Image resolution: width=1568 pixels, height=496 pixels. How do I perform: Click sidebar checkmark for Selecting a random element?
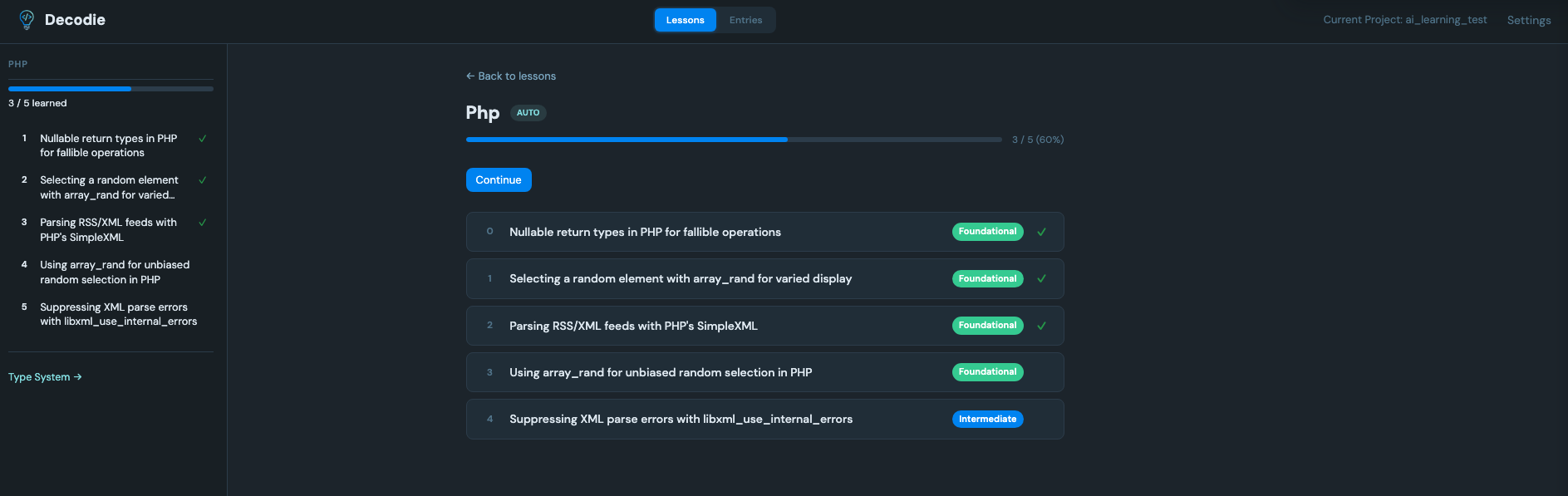tap(203, 180)
